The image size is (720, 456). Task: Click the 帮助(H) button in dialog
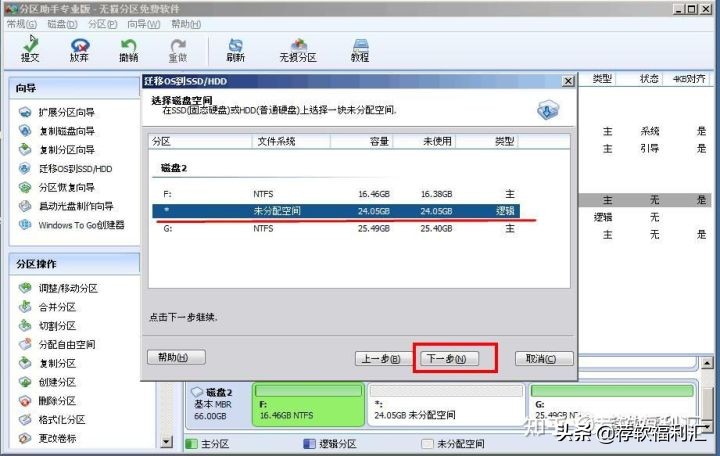point(176,357)
